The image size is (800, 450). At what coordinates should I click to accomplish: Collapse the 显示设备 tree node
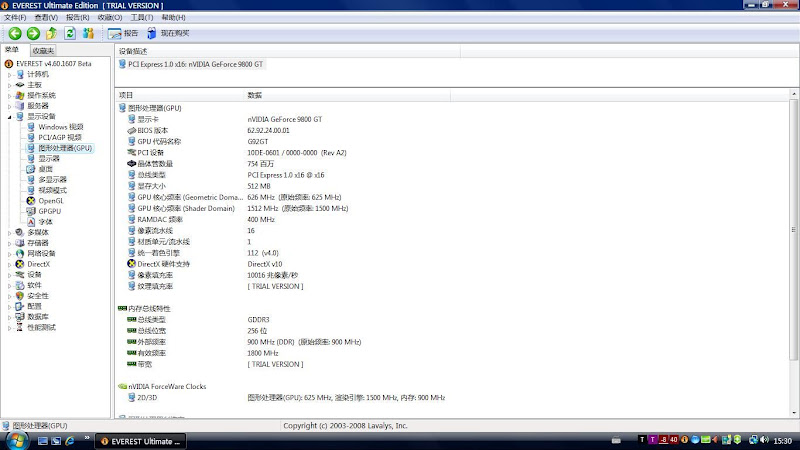click(x=9, y=117)
